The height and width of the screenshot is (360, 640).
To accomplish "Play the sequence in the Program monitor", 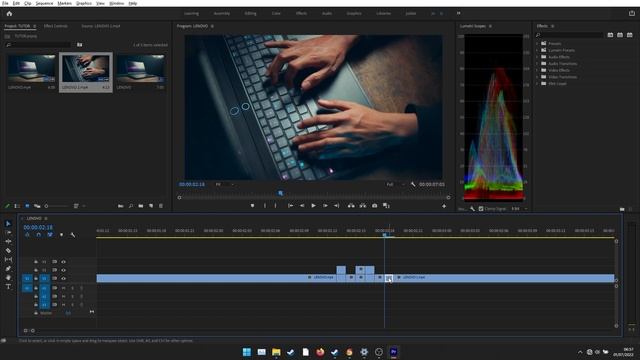I will click(313, 206).
